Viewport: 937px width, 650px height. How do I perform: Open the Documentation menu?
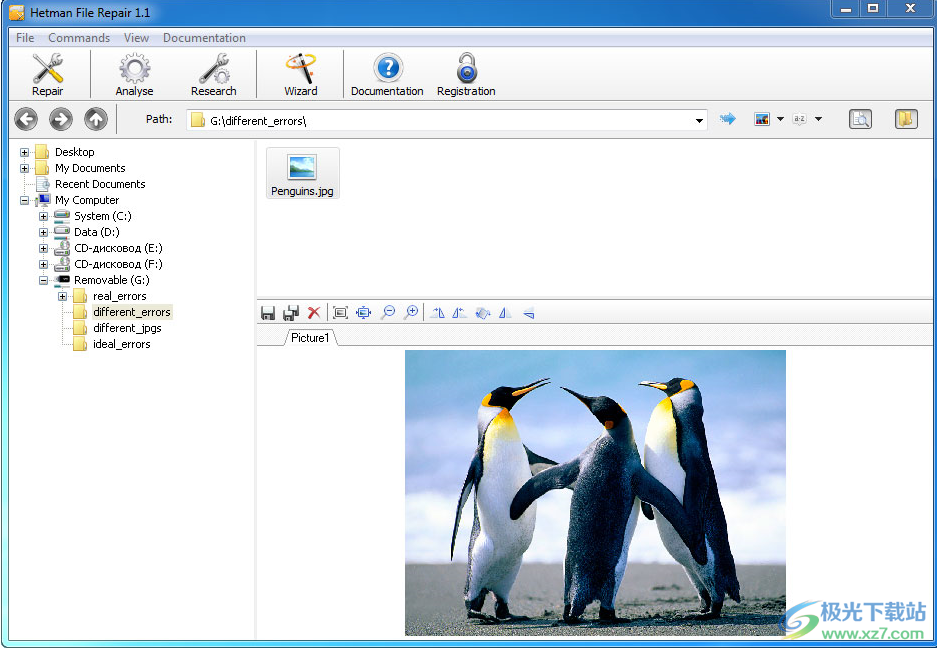click(x=204, y=38)
